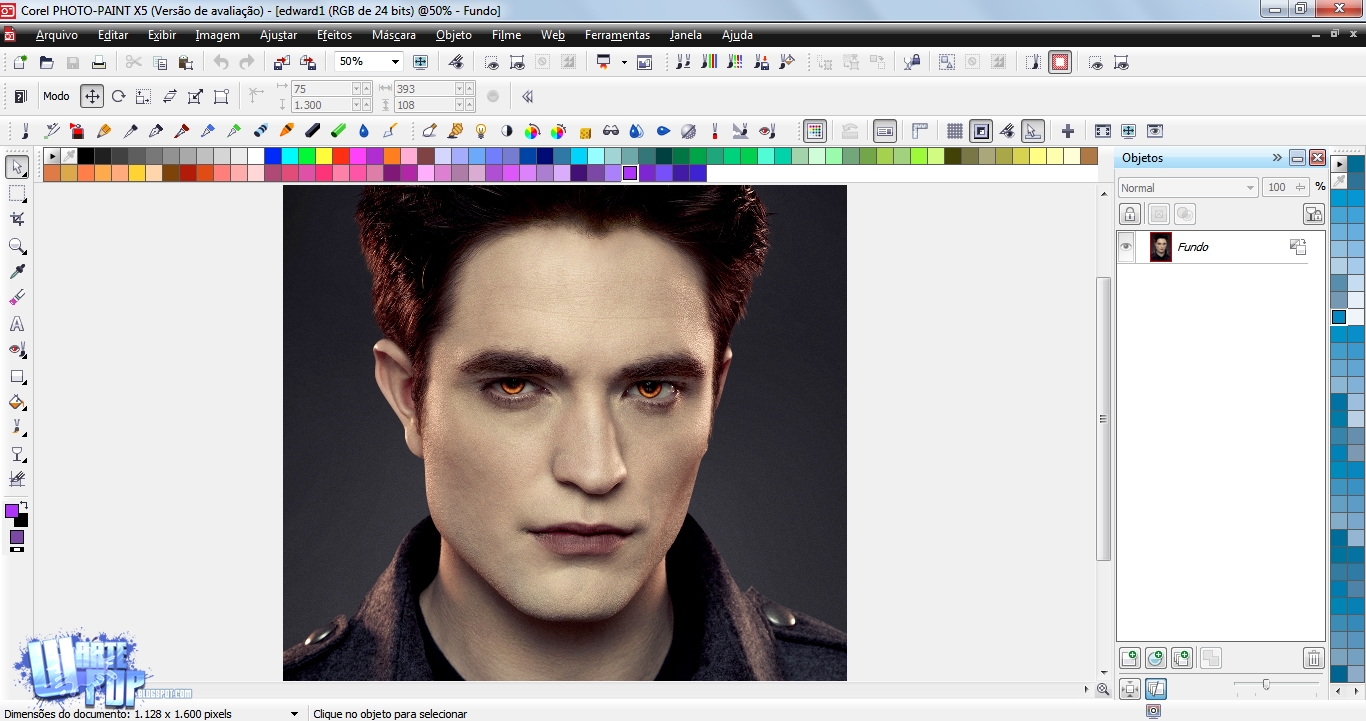Image resolution: width=1366 pixels, height=721 pixels.
Task: Choose the light bulb dodge effect tool
Action: [x=481, y=131]
